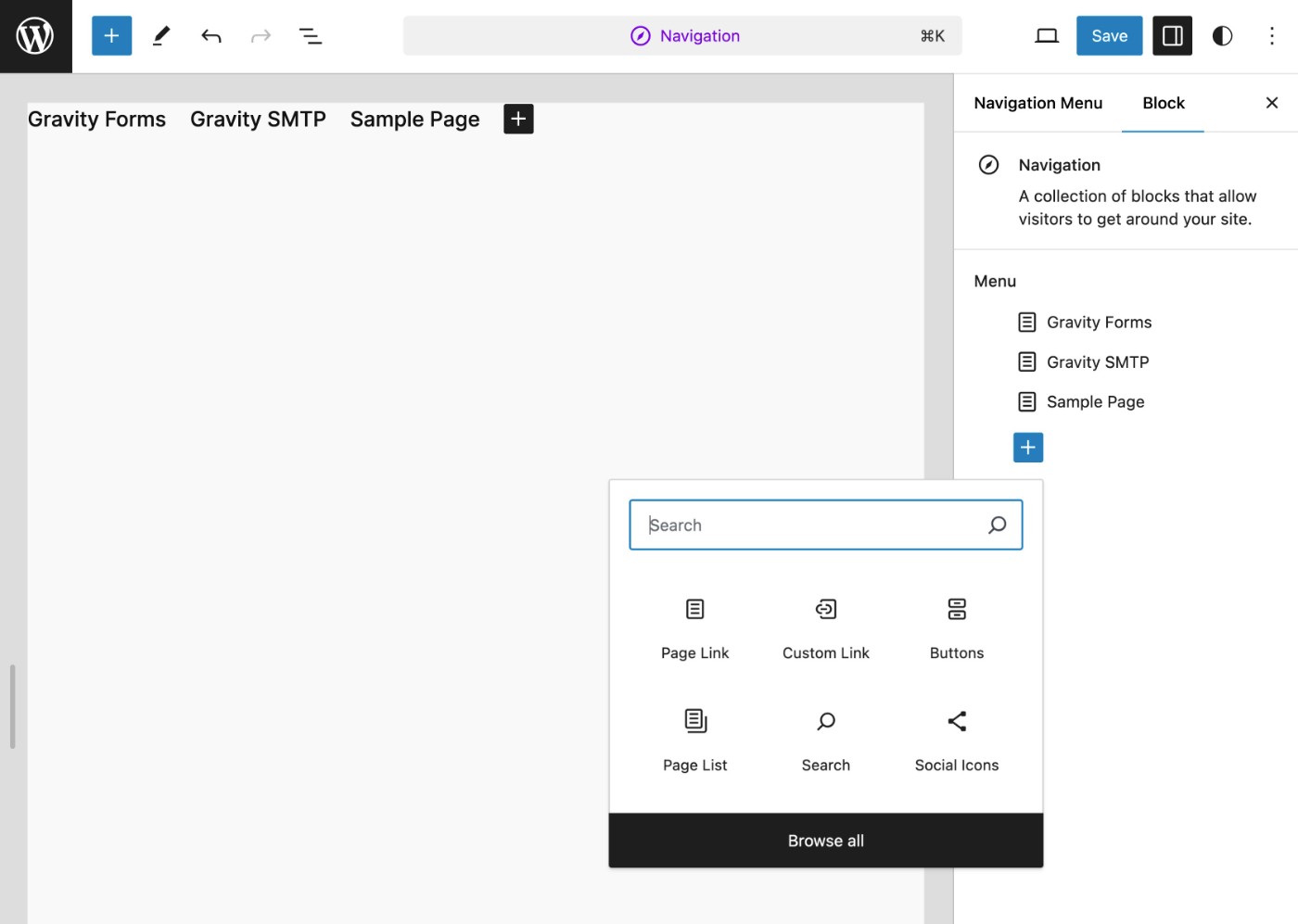The width and height of the screenshot is (1298, 924).
Task: Switch to the Navigation Menu tab
Action: point(1037,103)
